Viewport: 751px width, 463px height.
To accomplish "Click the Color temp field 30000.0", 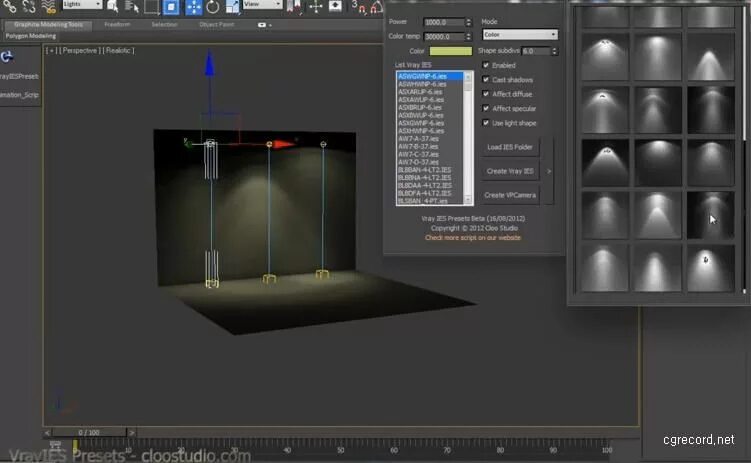I will (444, 36).
